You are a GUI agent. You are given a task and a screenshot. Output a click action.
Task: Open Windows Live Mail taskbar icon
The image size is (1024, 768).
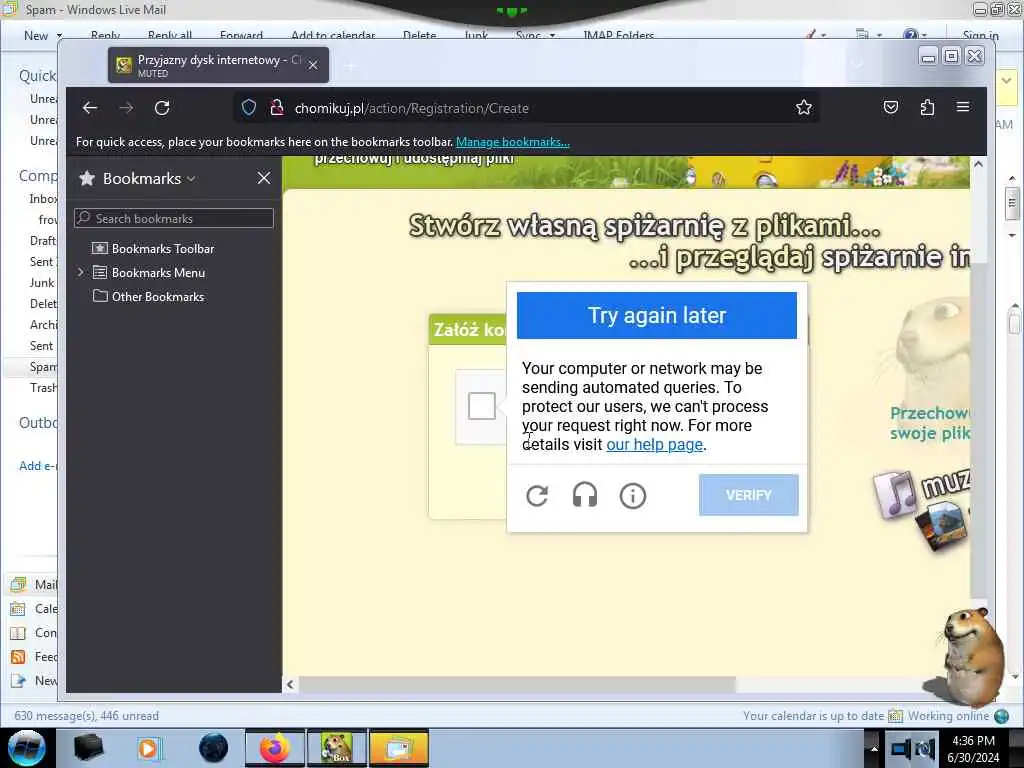[398, 748]
